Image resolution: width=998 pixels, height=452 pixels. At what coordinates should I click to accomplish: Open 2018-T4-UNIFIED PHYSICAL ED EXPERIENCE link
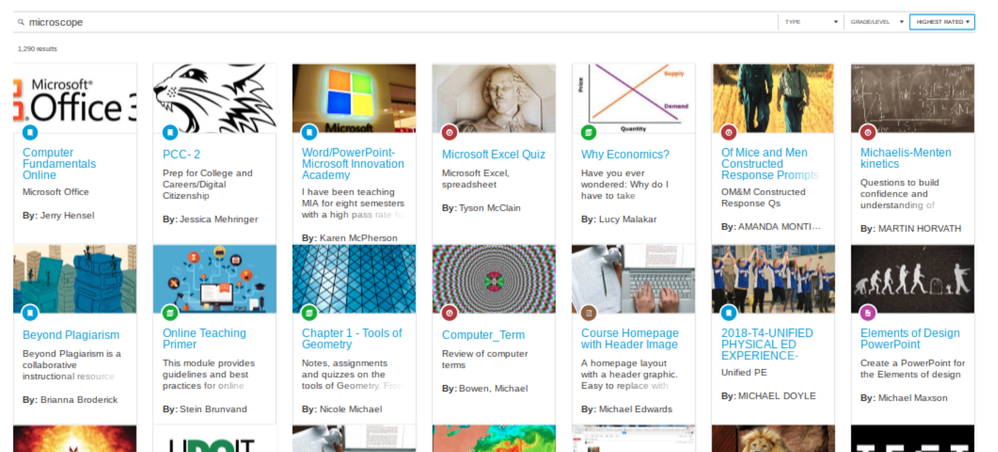[767, 344]
